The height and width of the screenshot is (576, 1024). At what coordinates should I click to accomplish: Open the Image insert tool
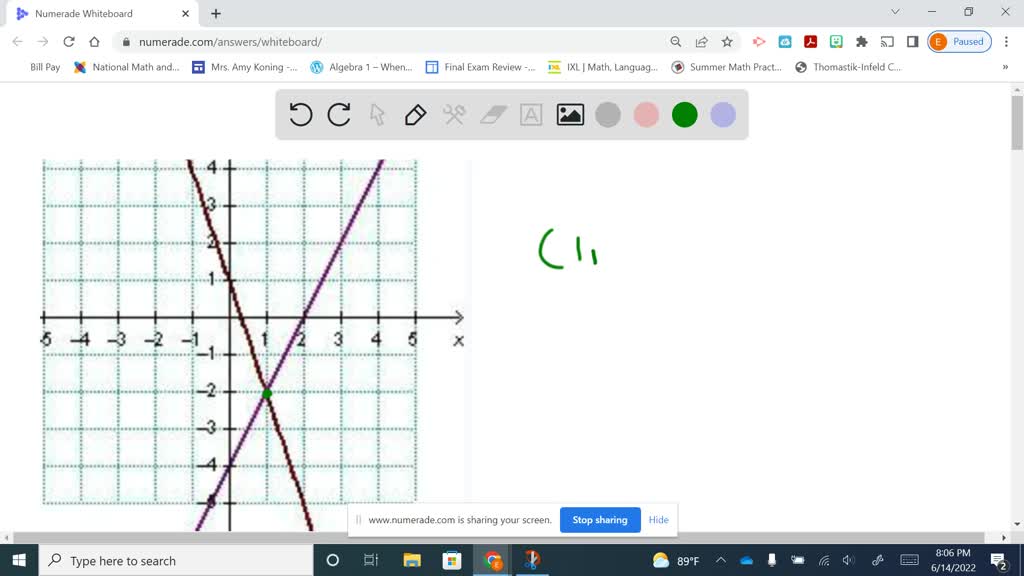point(569,114)
